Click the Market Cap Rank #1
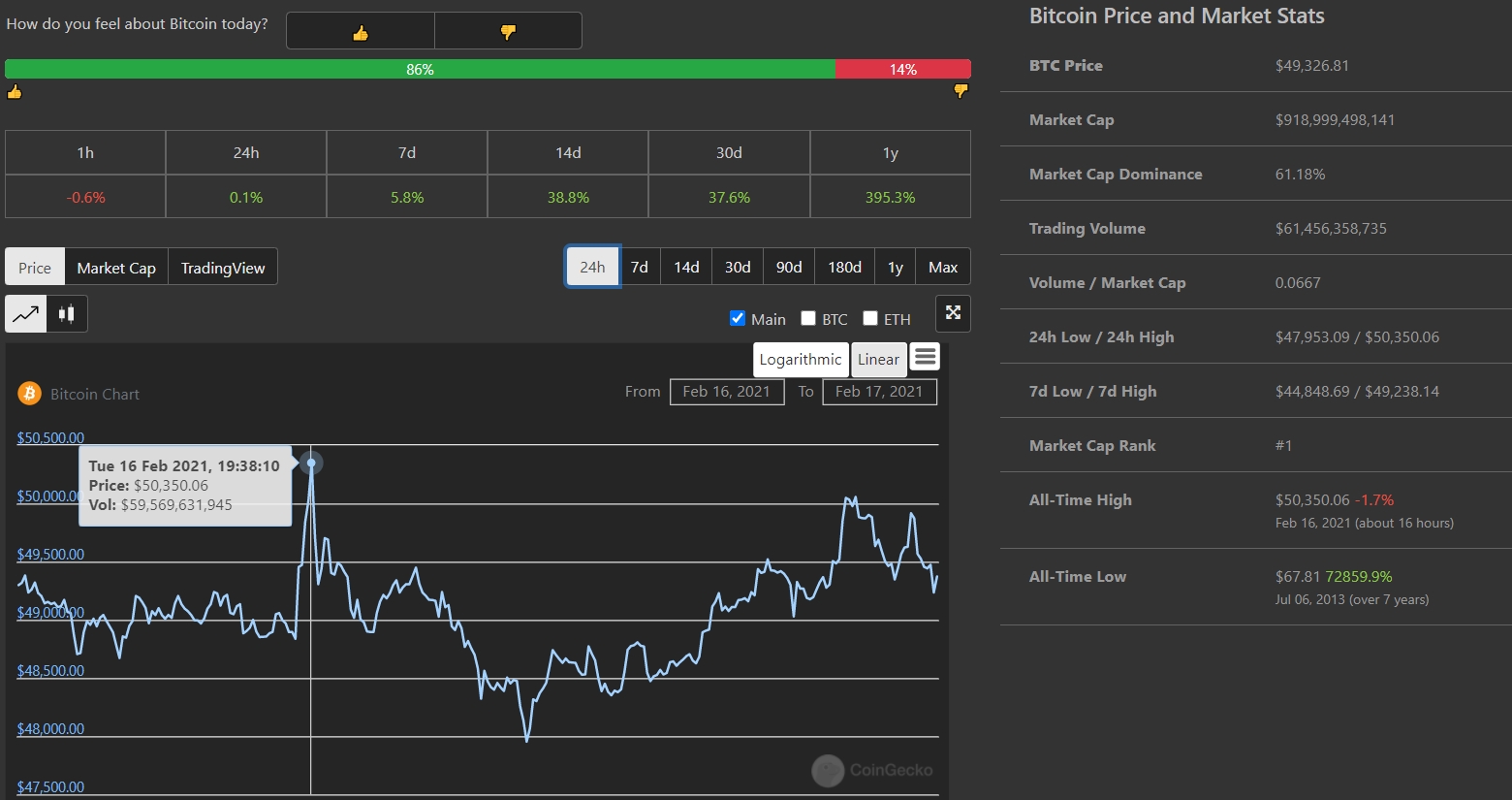Viewport: 1512px width, 800px height. tap(1283, 446)
